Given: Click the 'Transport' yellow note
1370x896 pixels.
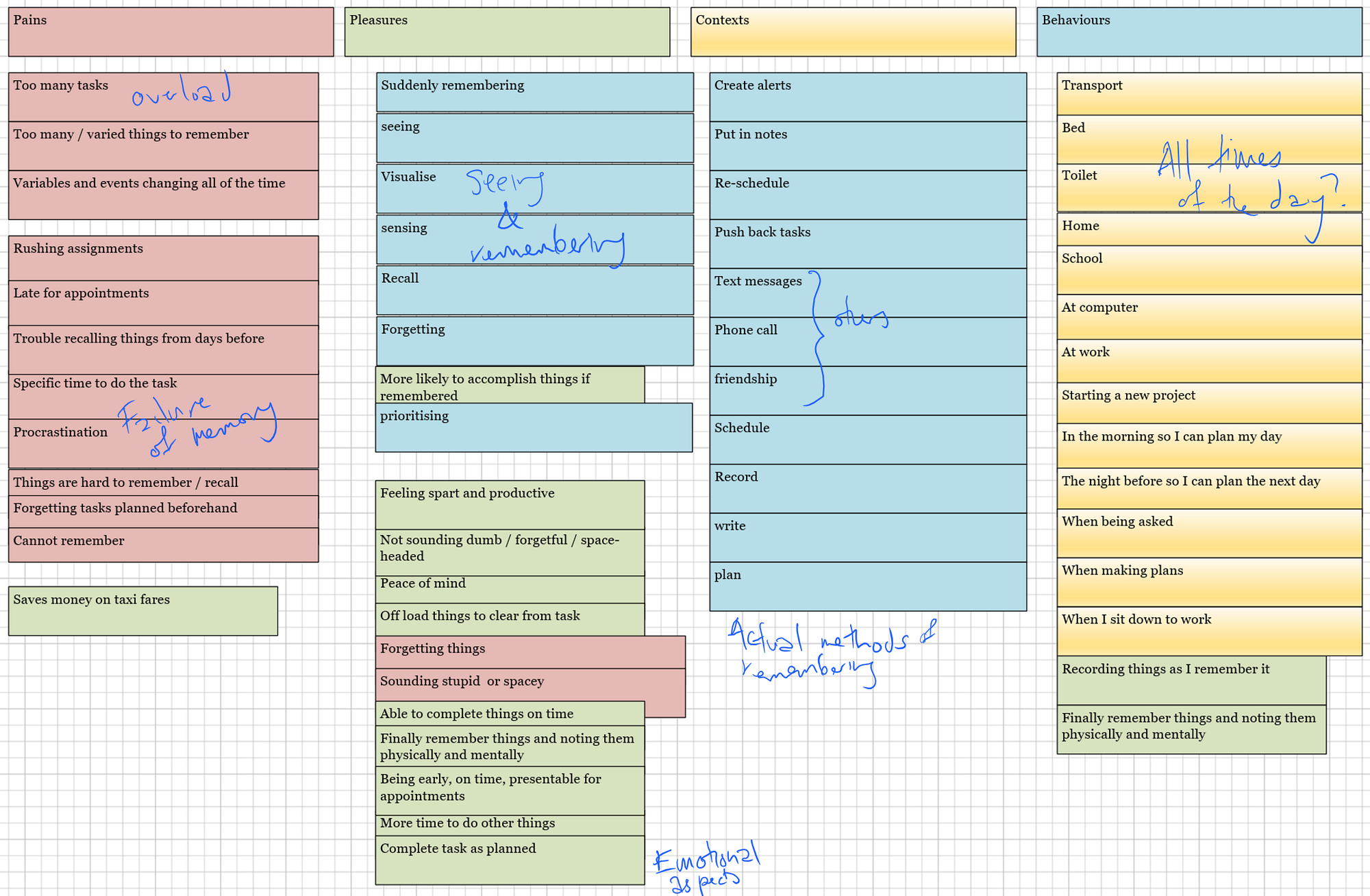Looking at the screenshot, I should [1209, 94].
